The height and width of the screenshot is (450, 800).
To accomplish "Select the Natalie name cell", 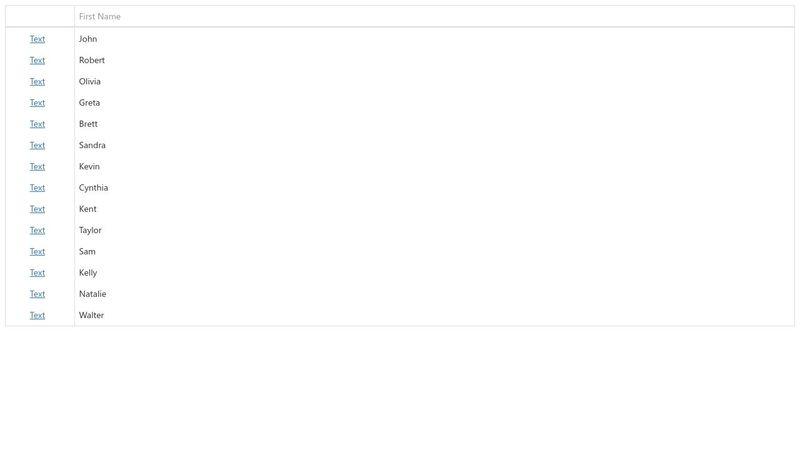I will (x=434, y=294).
